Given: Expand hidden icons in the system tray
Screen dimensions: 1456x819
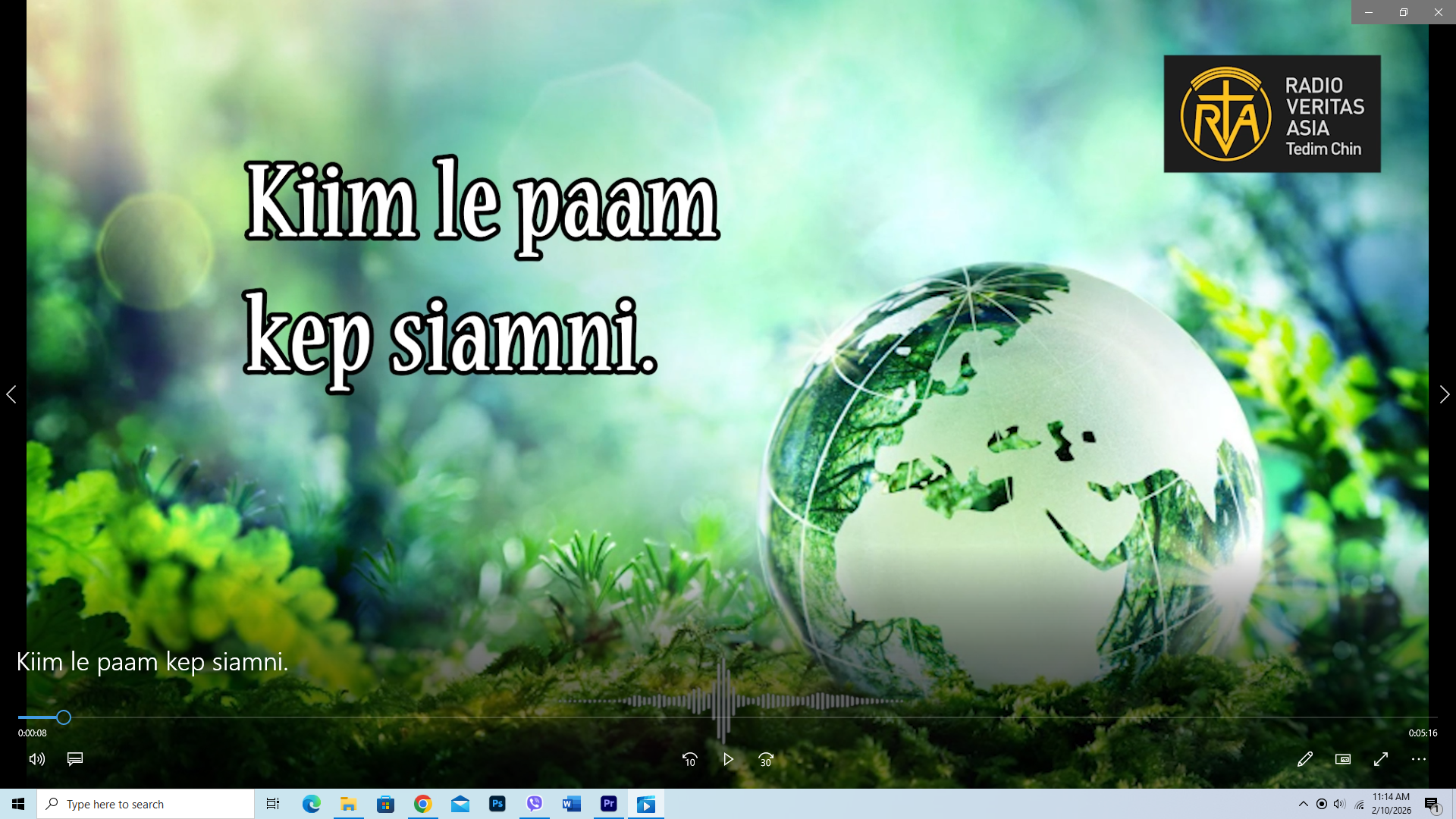Looking at the screenshot, I should [1304, 804].
